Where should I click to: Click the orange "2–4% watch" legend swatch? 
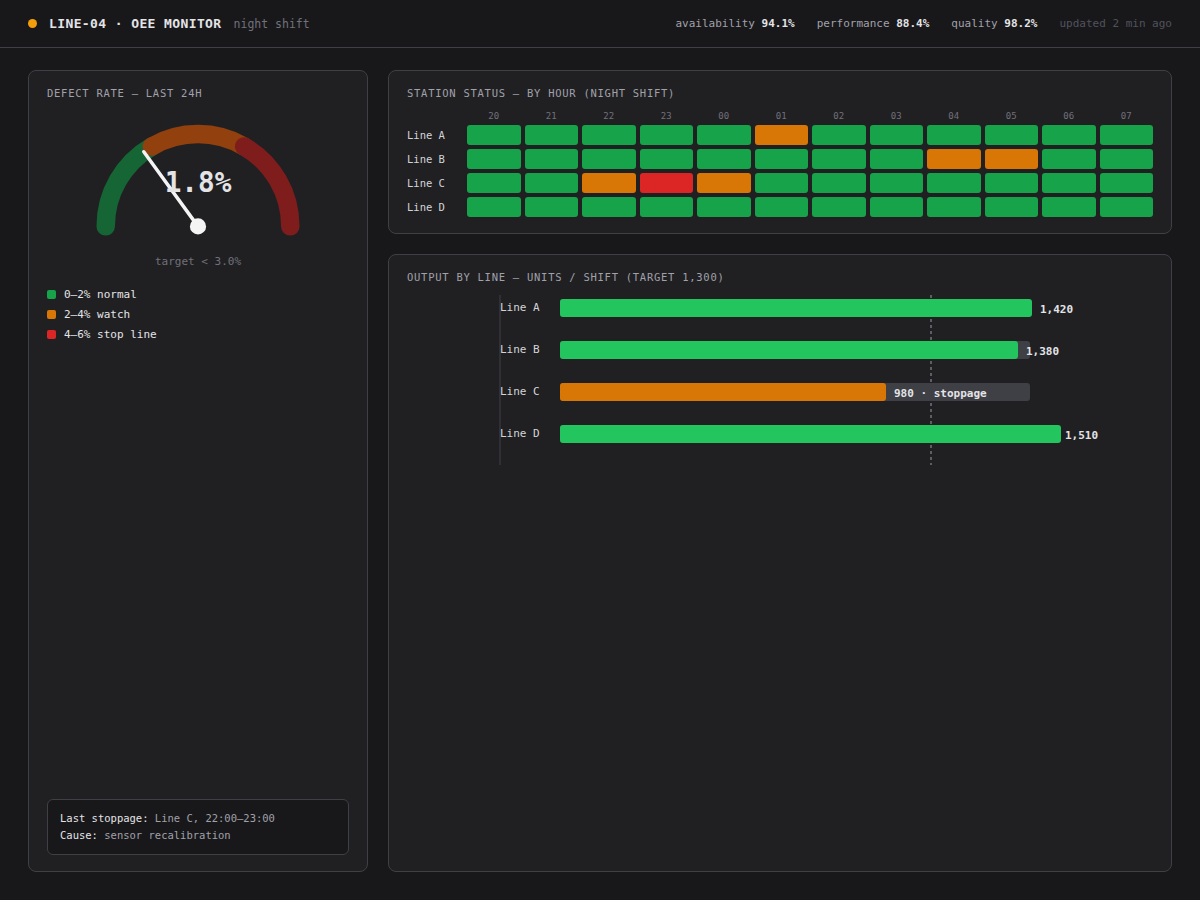[x=51, y=314]
